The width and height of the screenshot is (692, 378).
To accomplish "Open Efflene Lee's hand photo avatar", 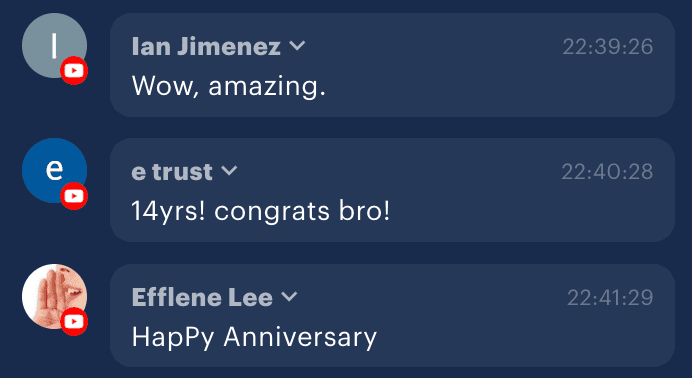I will [x=54, y=296].
